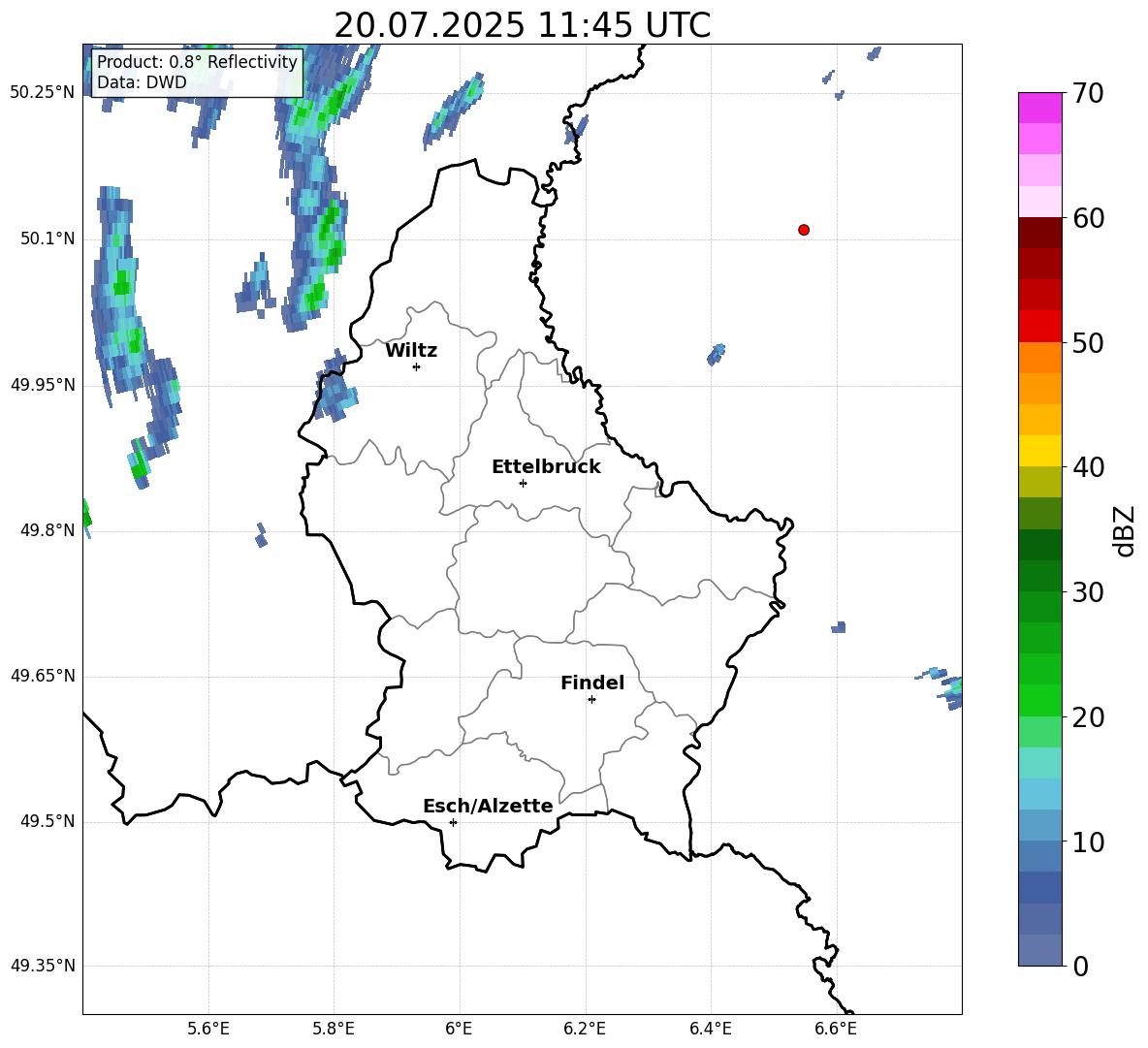Click the 50 tick on the colorbar

[1088, 342]
